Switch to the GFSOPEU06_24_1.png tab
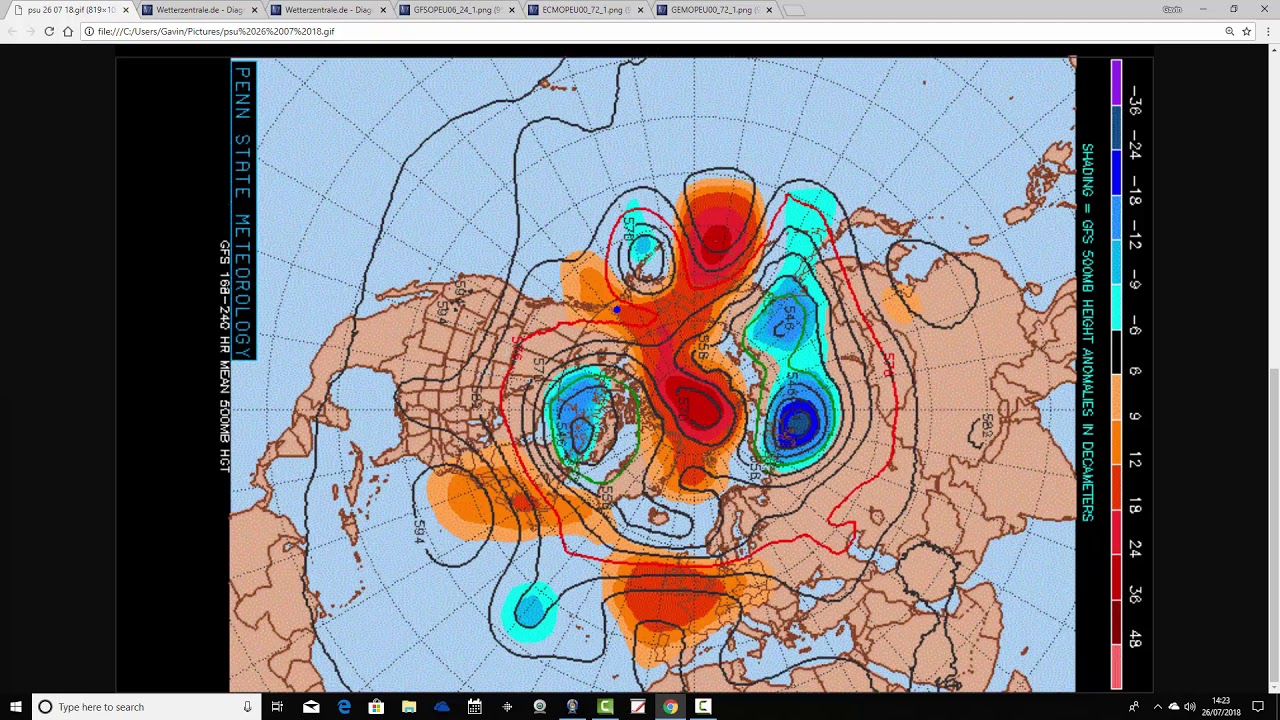Image resolution: width=1280 pixels, height=720 pixels. coord(456,10)
